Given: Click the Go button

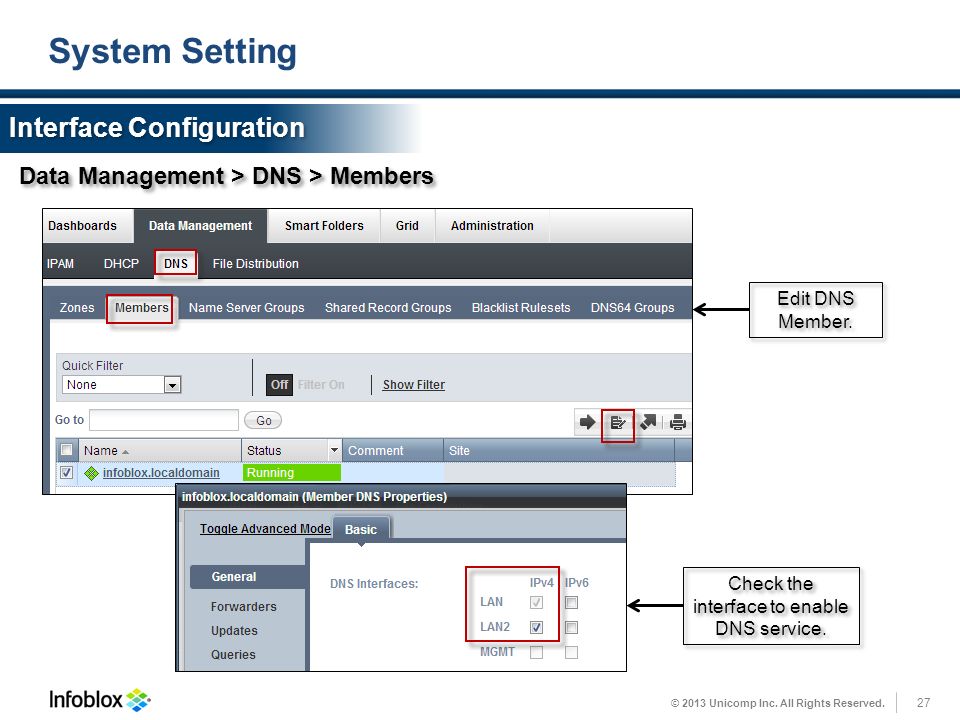Looking at the screenshot, I should (263, 421).
